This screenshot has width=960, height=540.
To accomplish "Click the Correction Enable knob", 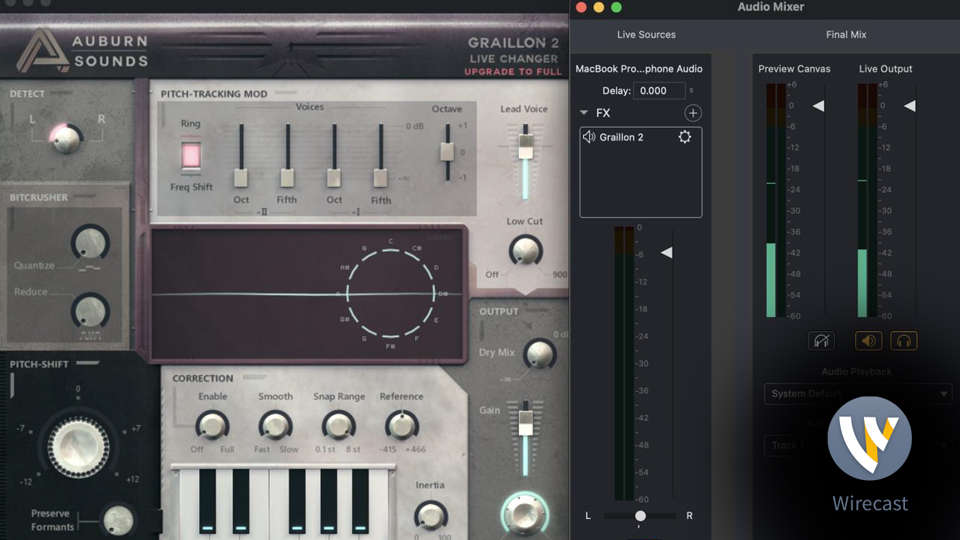I will click(212, 426).
